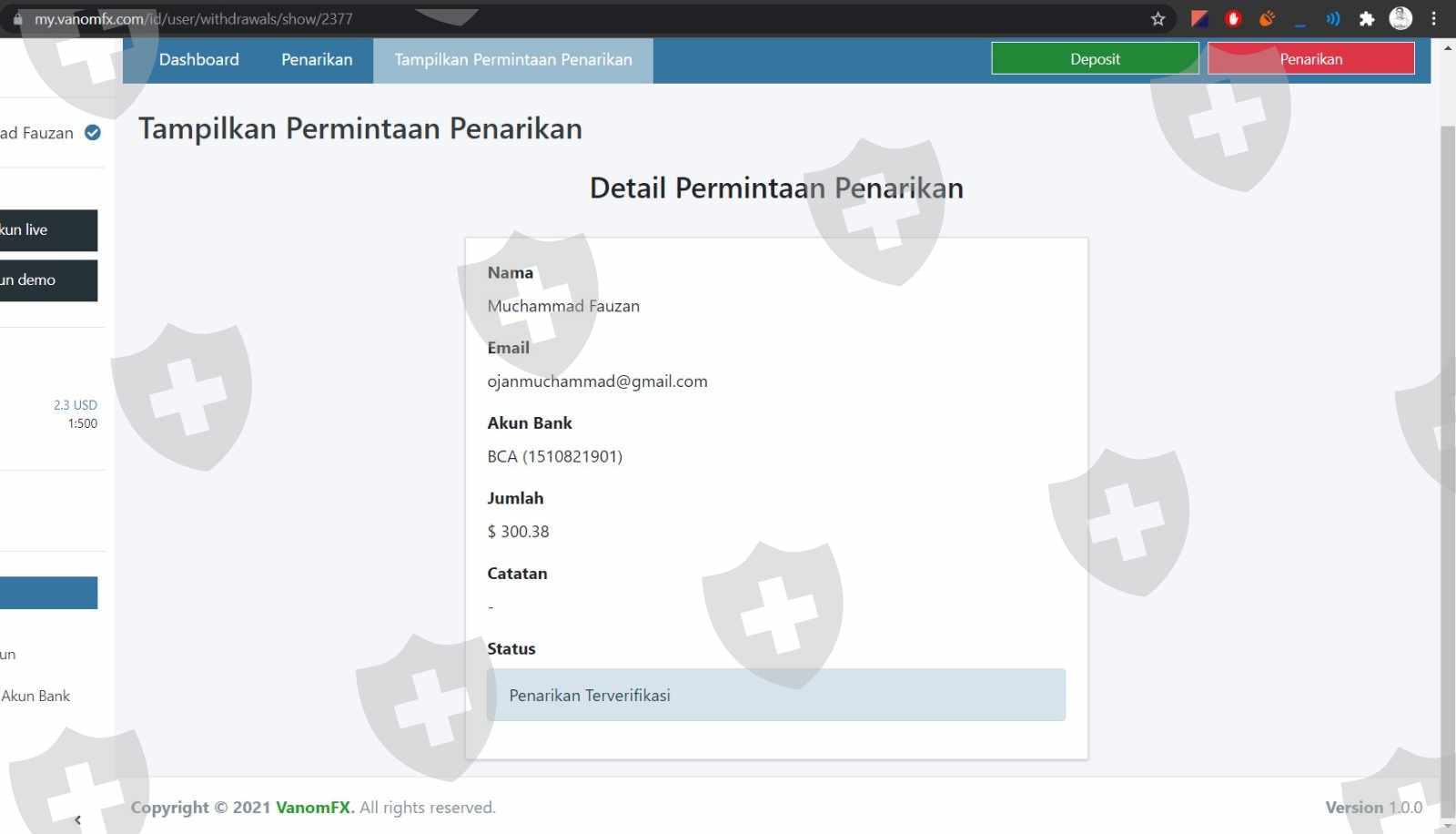Click the 2.3 USD balance link
1456x834 pixels.
point(76,405)
